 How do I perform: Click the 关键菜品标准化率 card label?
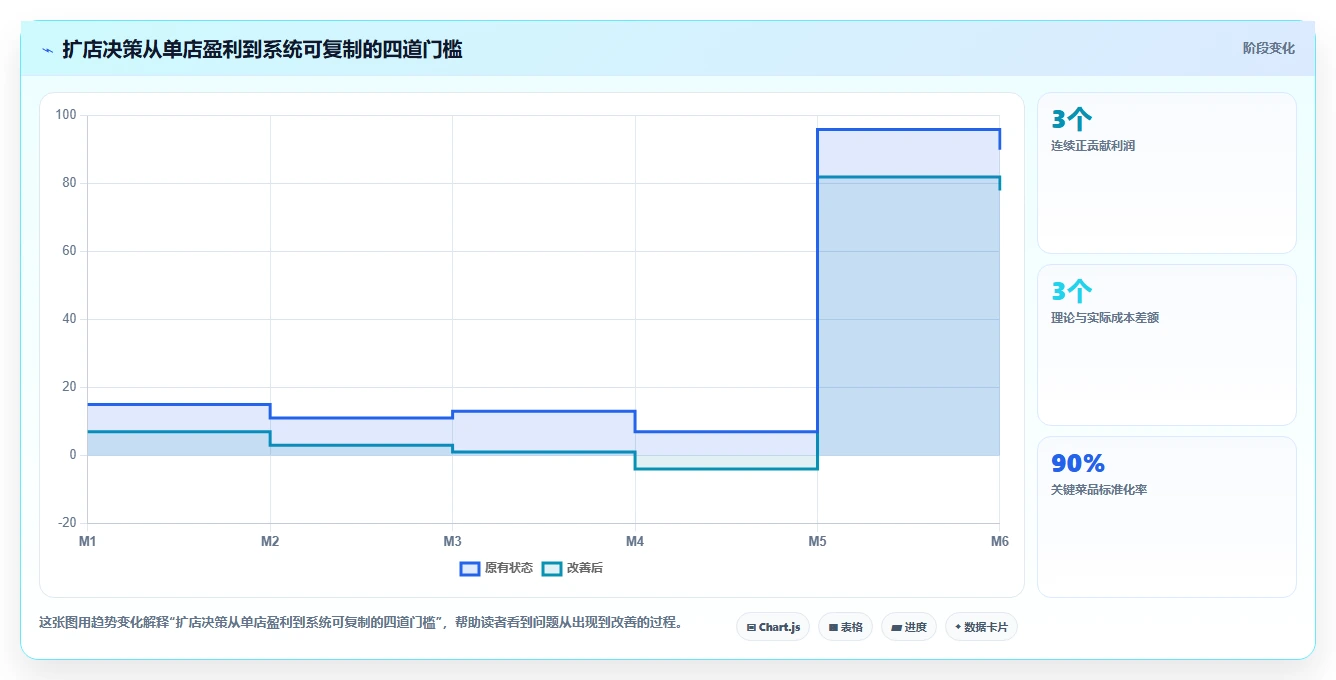click(1099, 490)
